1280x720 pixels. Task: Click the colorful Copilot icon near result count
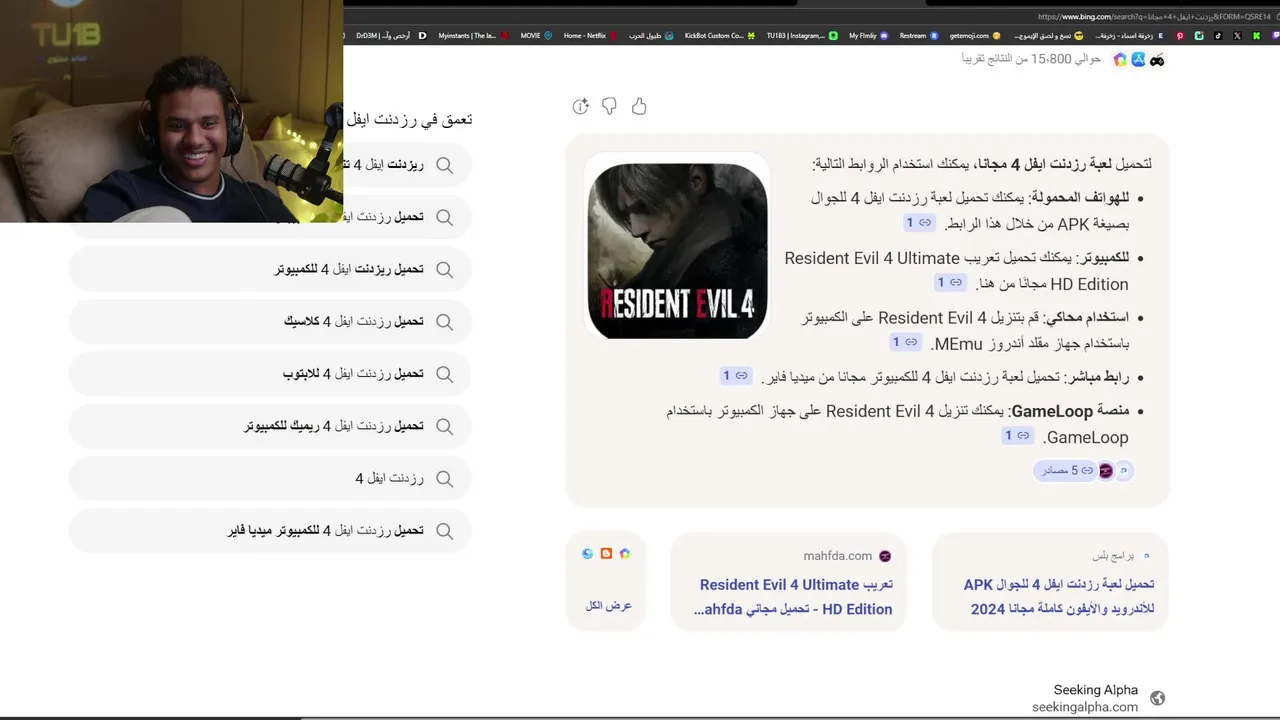1120,60
